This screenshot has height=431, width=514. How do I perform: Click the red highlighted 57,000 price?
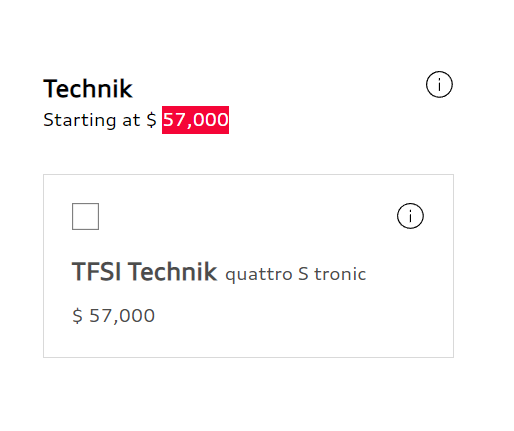tap(195, 120)
